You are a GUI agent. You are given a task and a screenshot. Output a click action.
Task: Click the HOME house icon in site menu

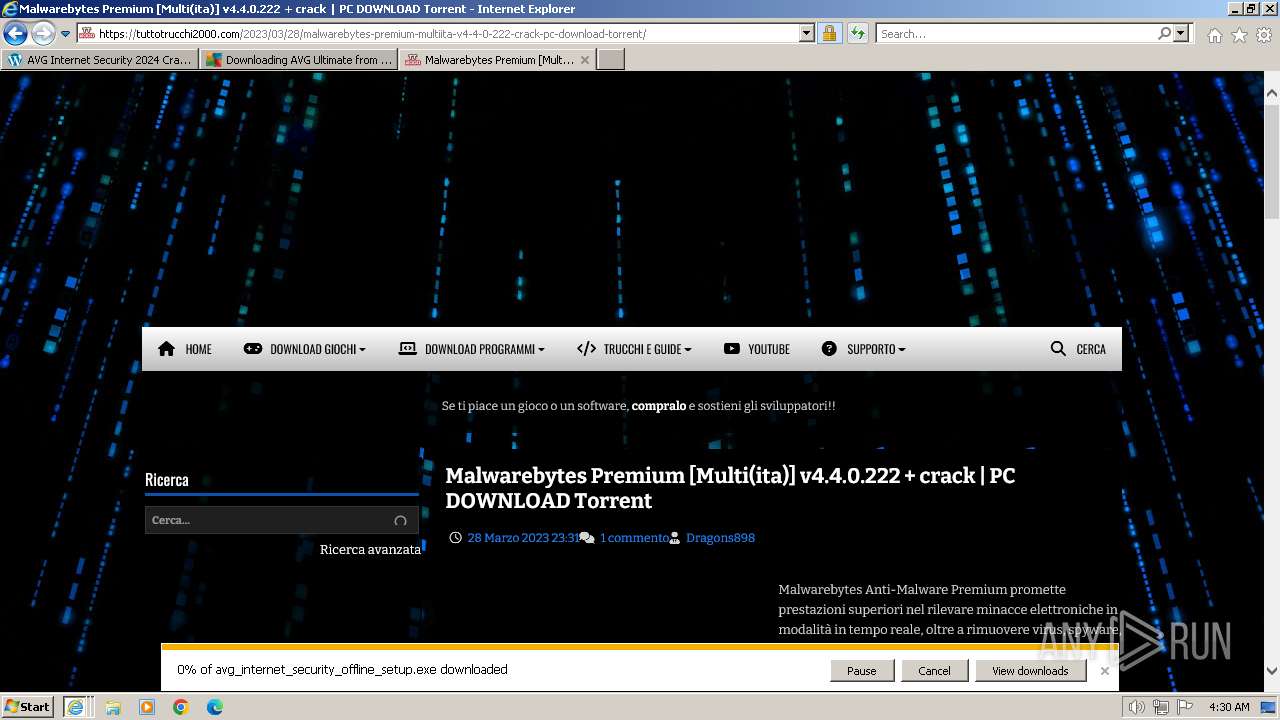(166, 349)
